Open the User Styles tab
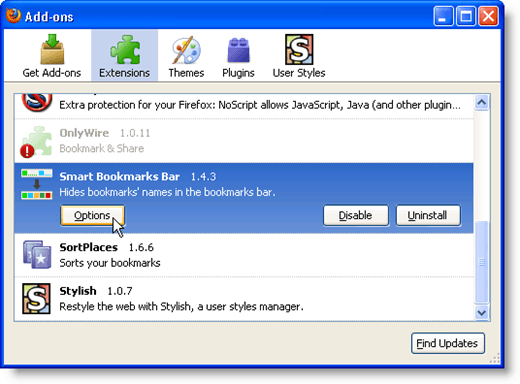520x384 pixels. click(x=299, y=55)
